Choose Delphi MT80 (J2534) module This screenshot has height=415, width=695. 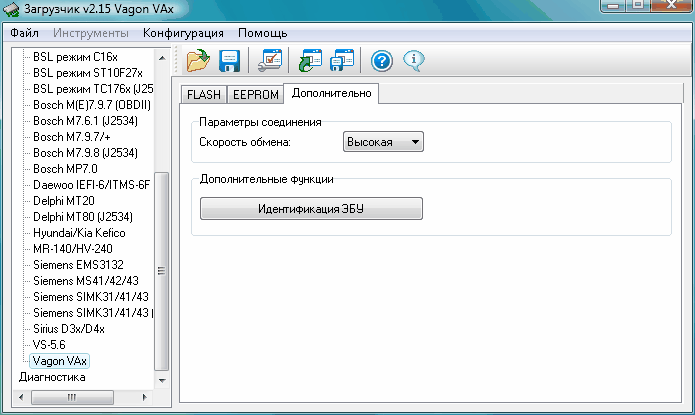pos(83,217)
